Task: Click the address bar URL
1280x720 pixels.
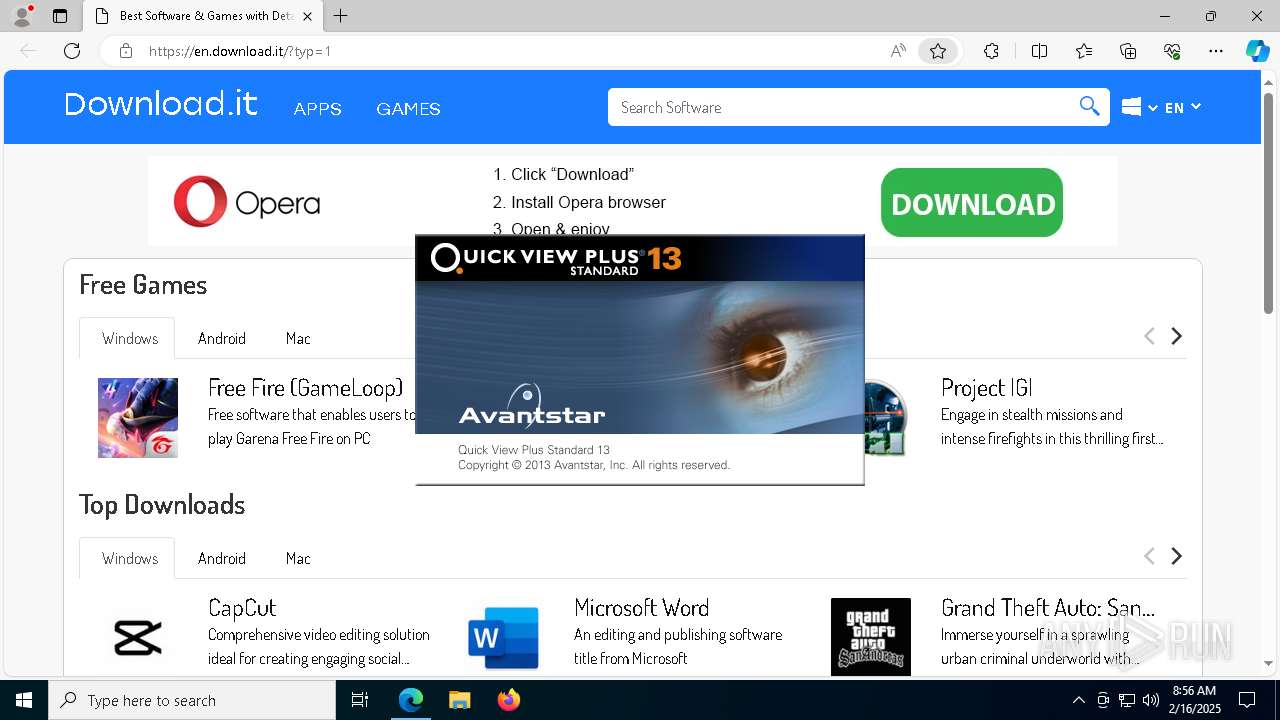Action: tap(240, 51)
